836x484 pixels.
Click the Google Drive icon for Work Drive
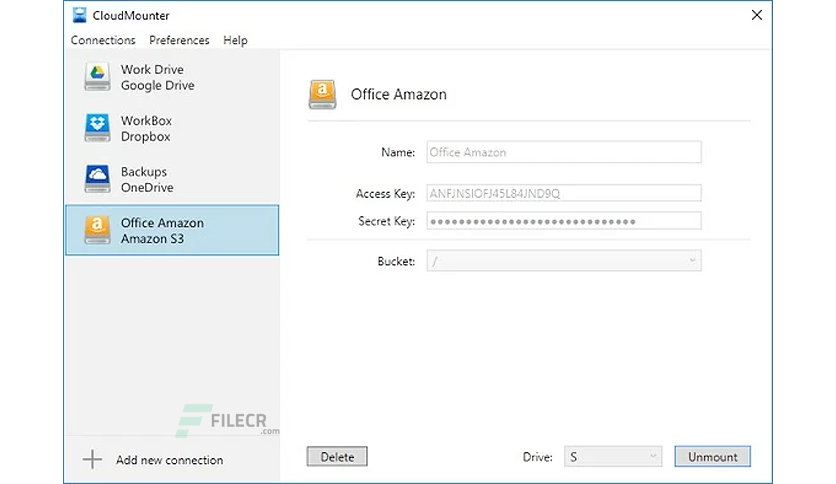[x=97, y=77]
